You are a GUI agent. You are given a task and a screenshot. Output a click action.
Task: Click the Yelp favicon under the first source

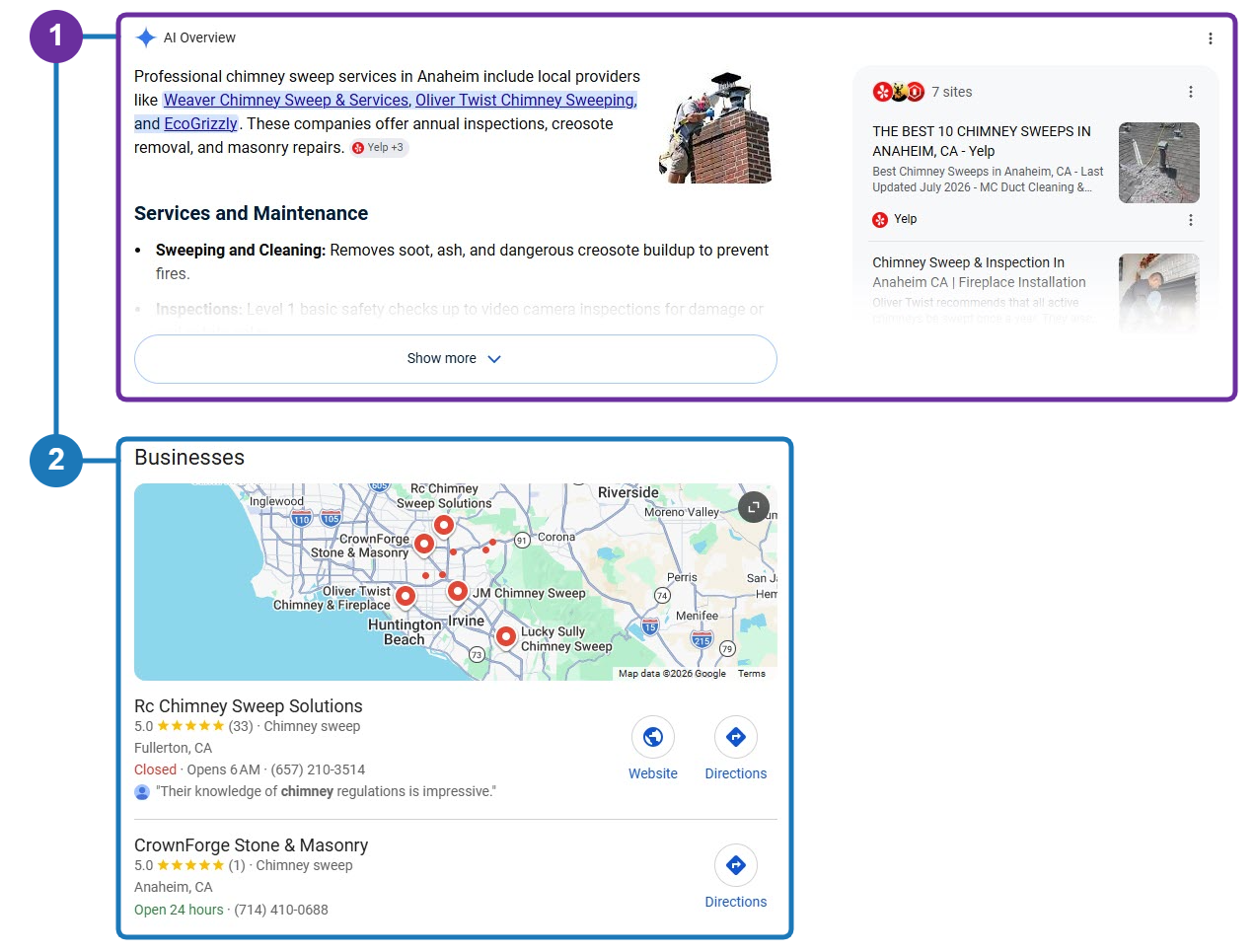point(880,220)
